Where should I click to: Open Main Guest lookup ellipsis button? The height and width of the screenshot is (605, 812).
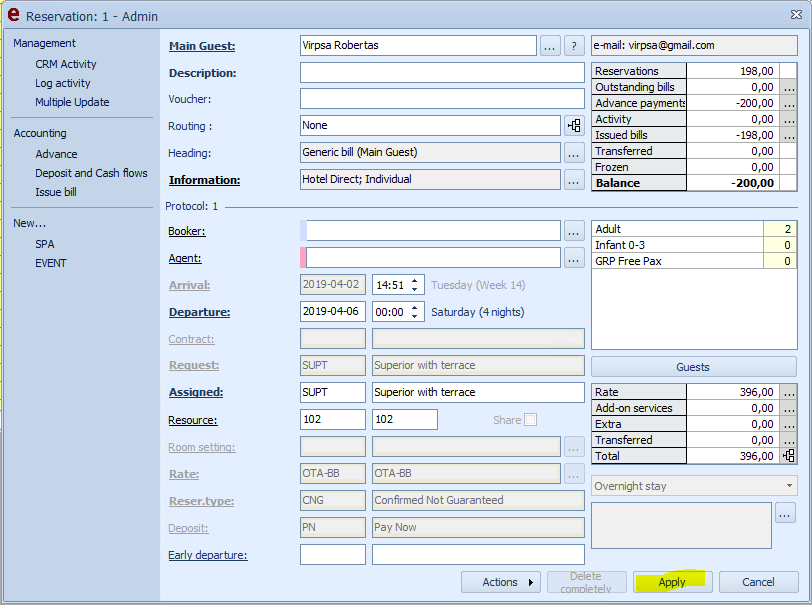(x=550, y=46)
